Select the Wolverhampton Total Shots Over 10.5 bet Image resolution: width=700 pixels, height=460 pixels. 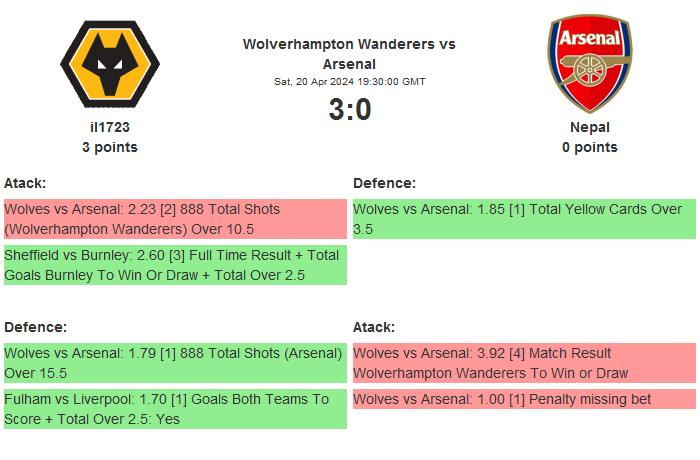pyautogui.click(x=175, y=219)
